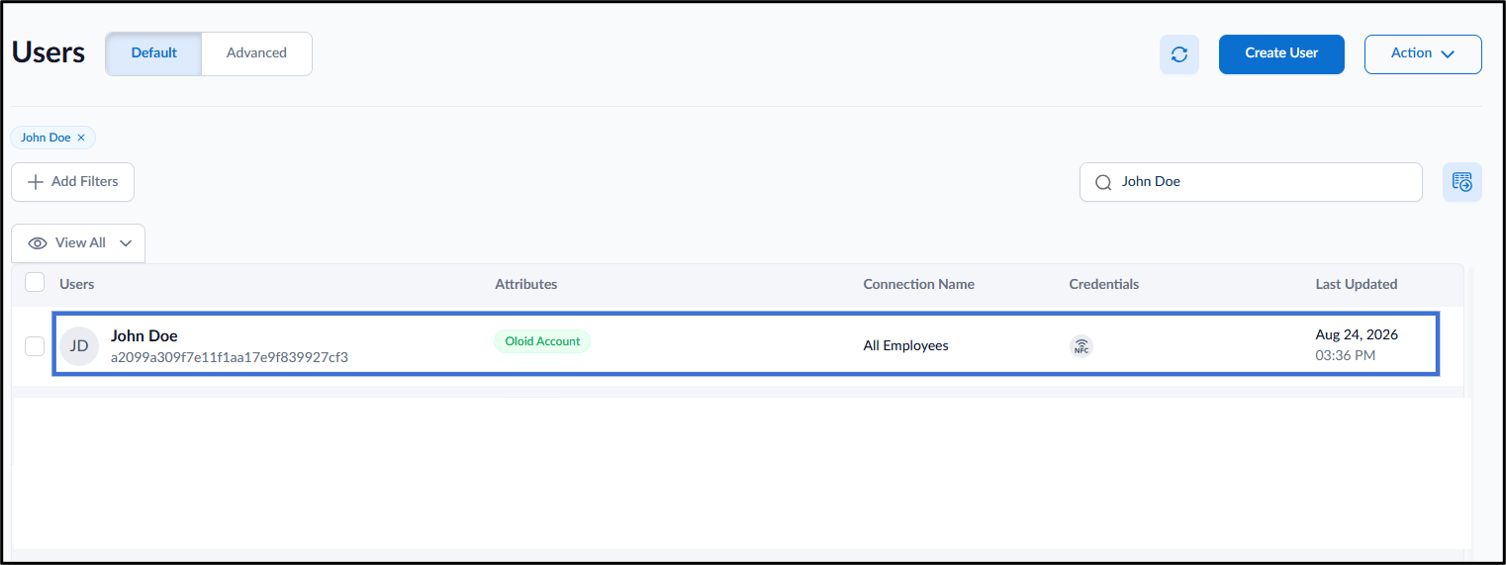The image size is (1506, 565).
Task: Click the refresh users icon
Action: click(1179, 54)
